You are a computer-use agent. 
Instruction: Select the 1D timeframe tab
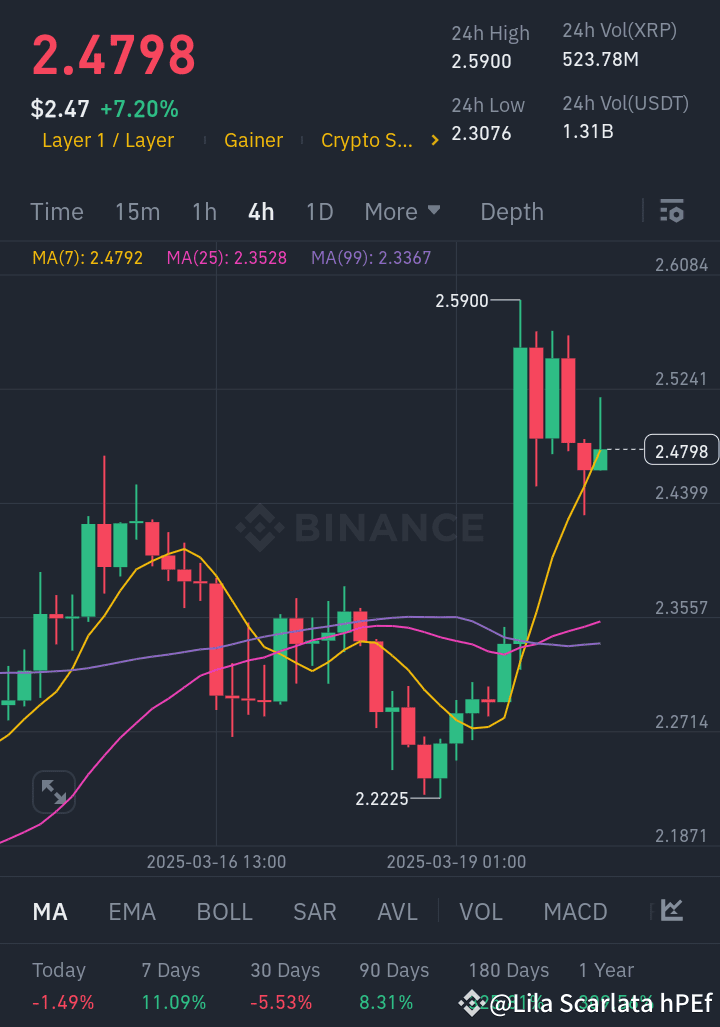[319, 211]
